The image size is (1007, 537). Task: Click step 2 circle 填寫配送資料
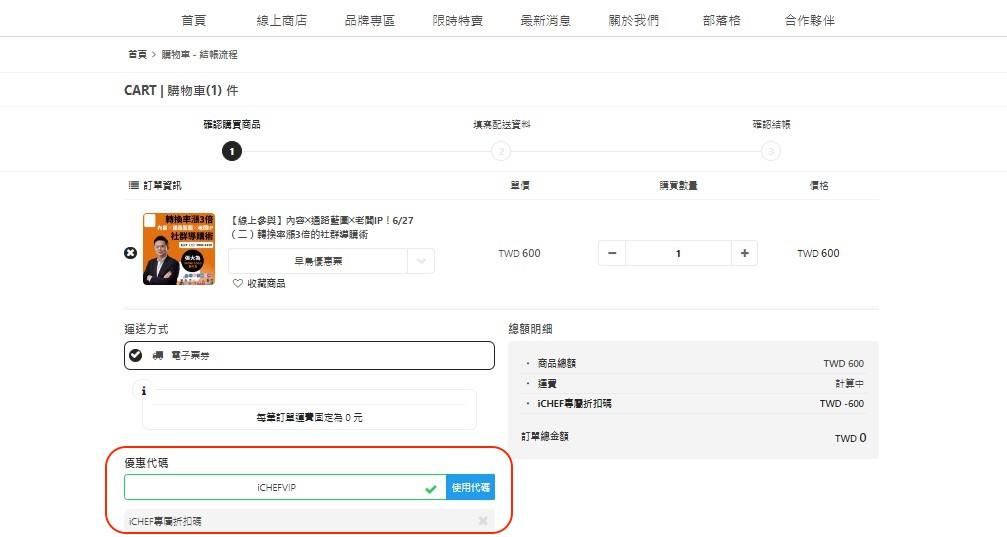(501, 151)
